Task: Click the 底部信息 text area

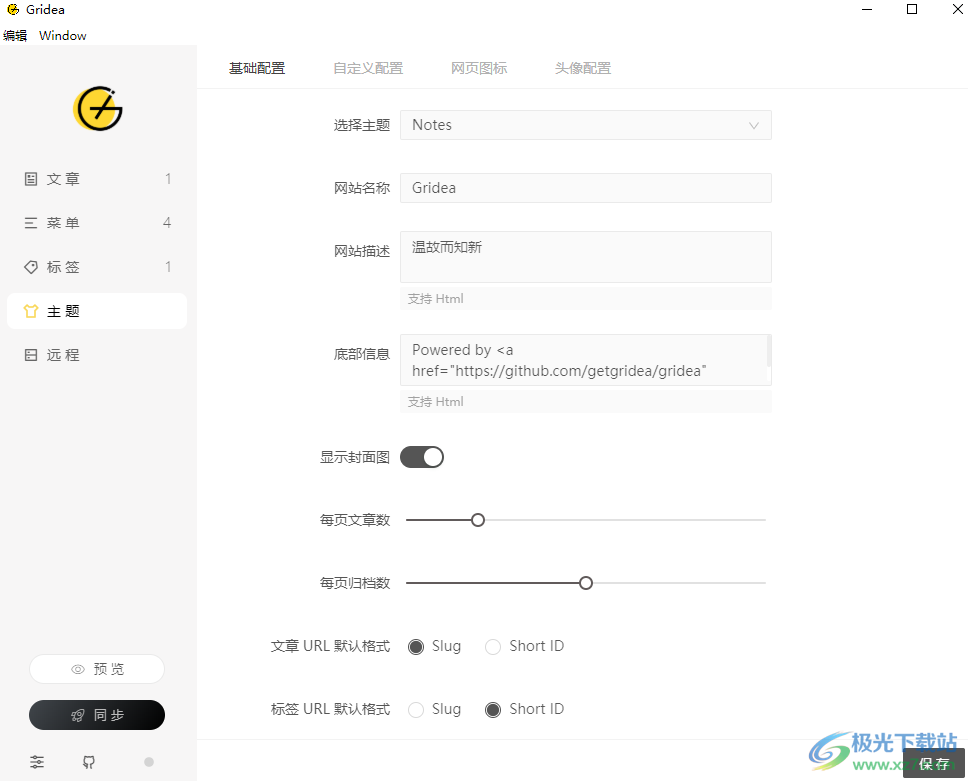Action: click(x=586, y=360)
